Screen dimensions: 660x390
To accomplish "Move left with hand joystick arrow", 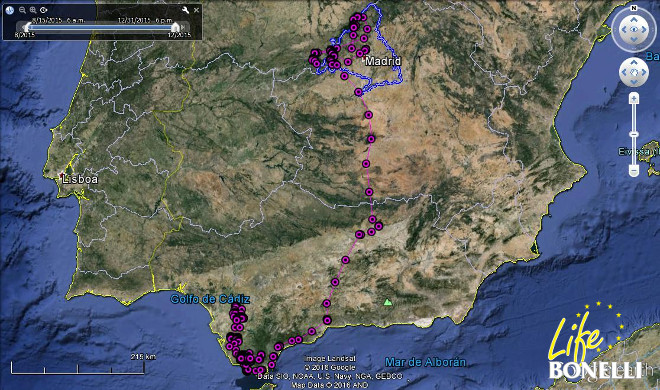I will point(625,72).
